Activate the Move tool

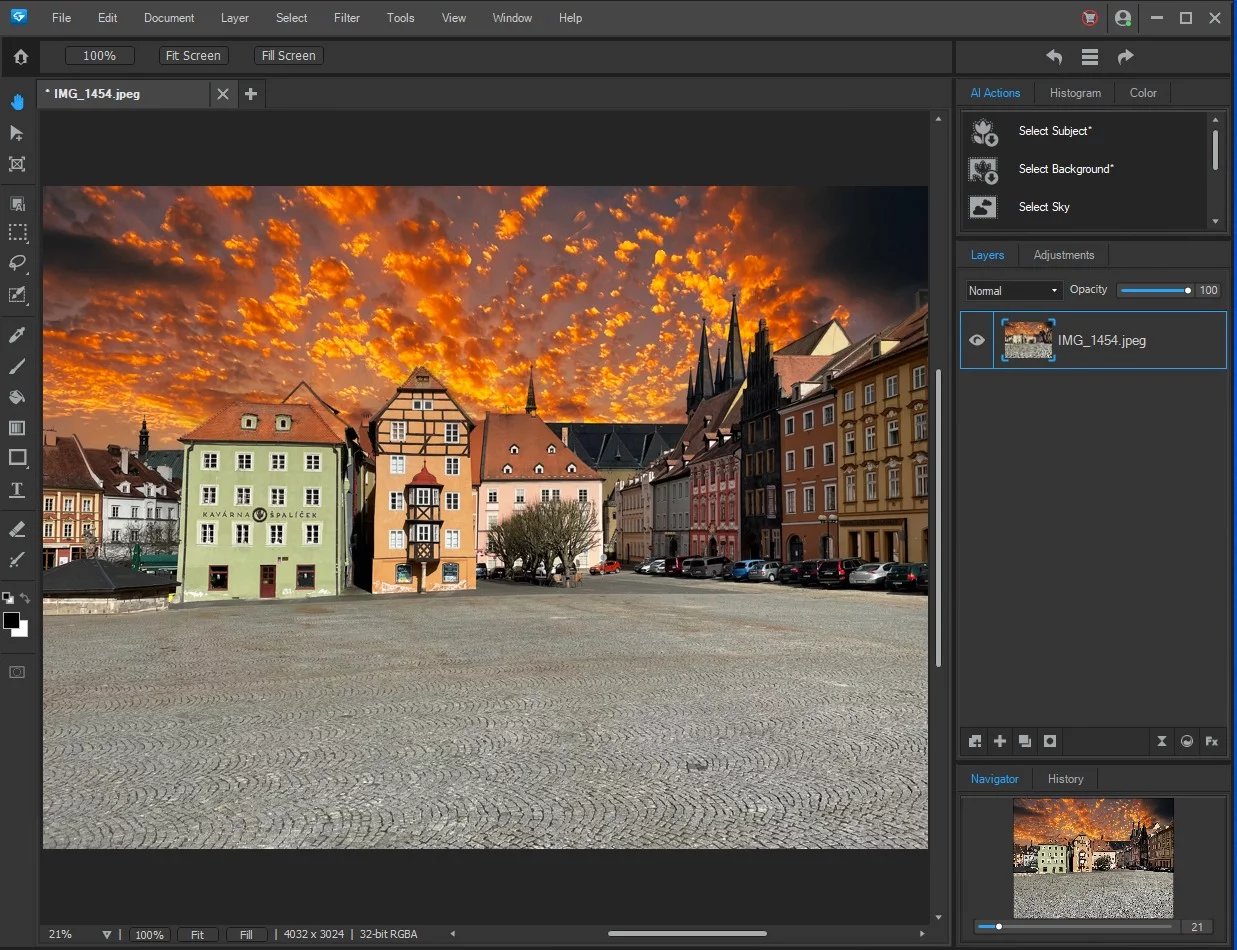(x=17, y=132)
